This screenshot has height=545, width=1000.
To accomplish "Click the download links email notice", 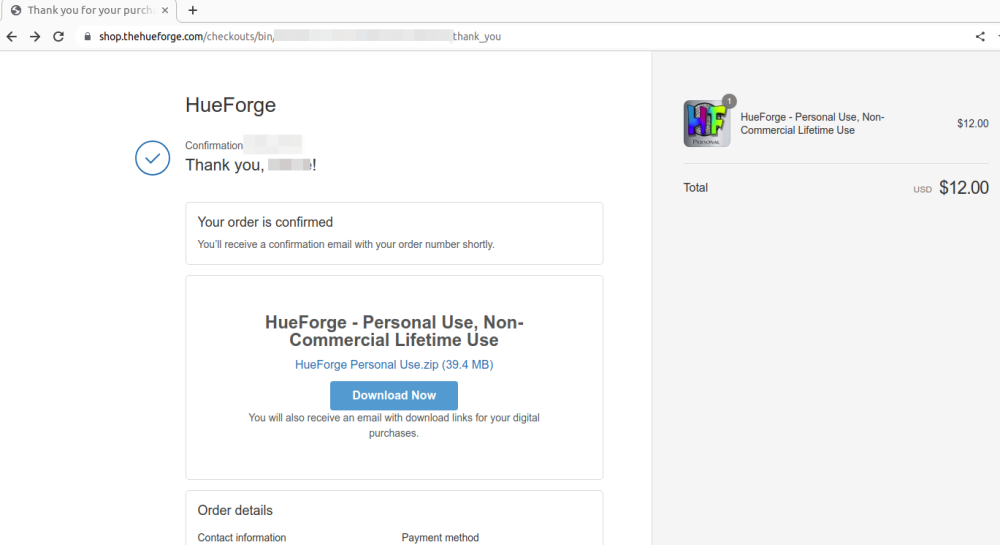I will 393,425.
